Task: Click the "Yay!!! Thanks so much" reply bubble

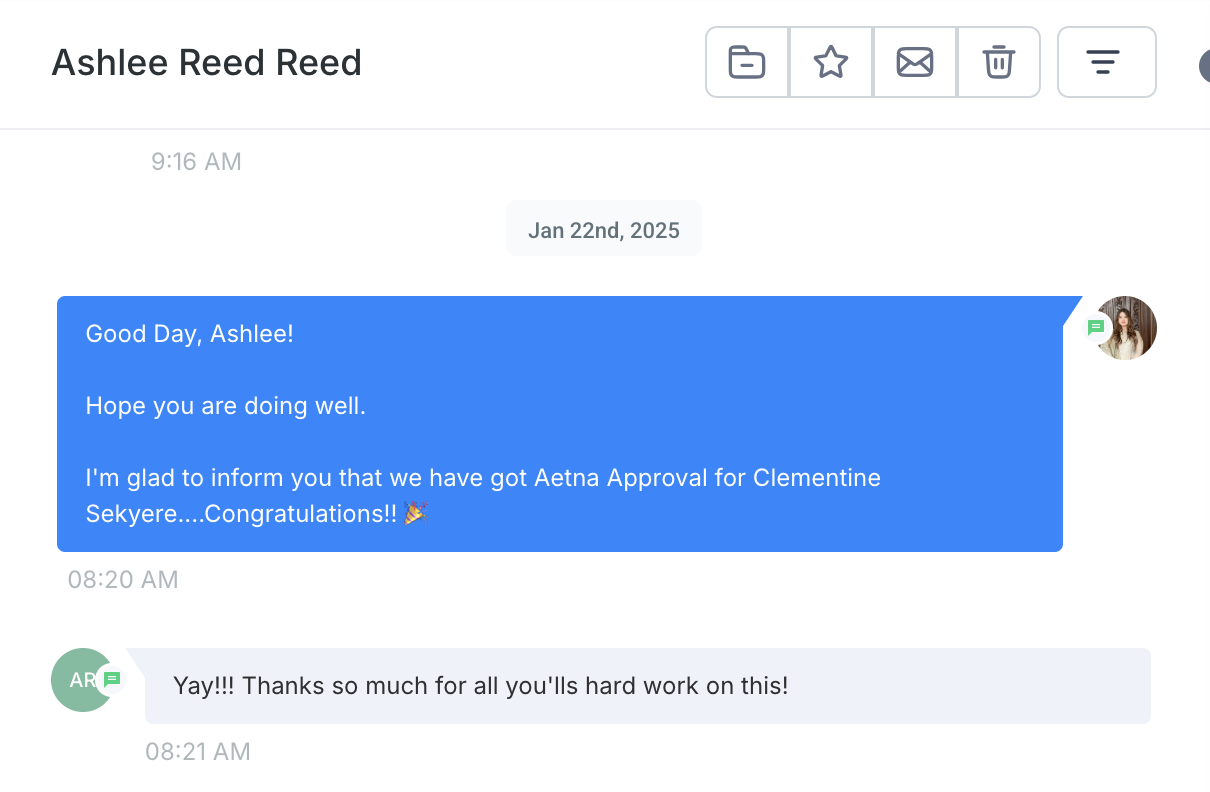Action: [x=481, y=686]
